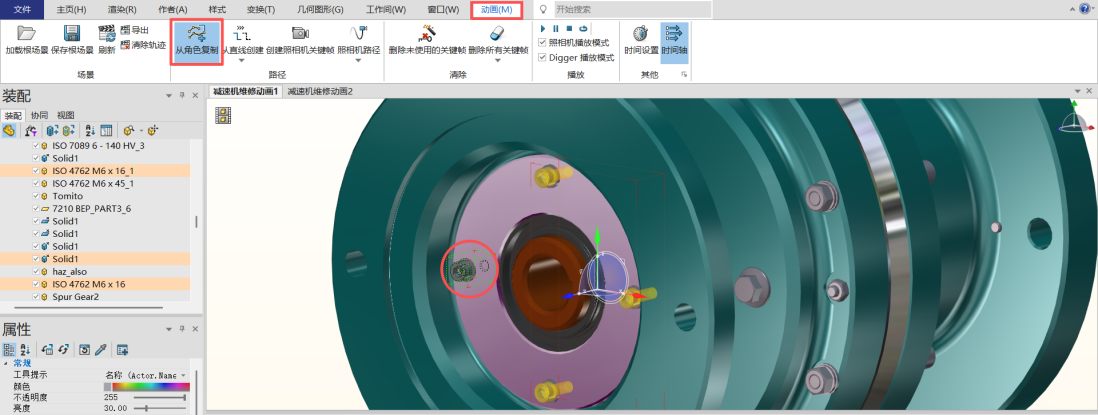Toggle loop playback button in 播放 group
This screenshot has height=415, width=1098.
(583, 29)
